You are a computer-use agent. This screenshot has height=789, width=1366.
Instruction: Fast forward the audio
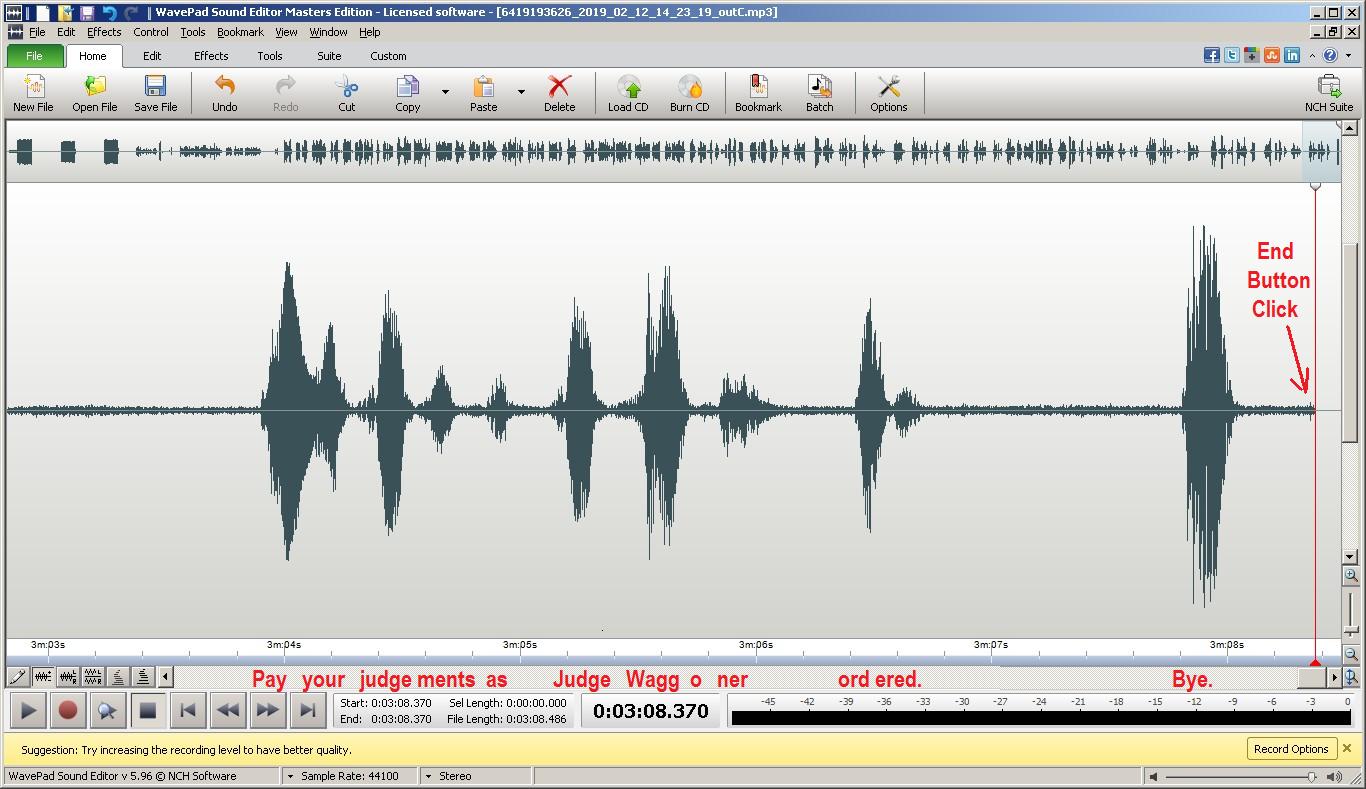[268, 711]
